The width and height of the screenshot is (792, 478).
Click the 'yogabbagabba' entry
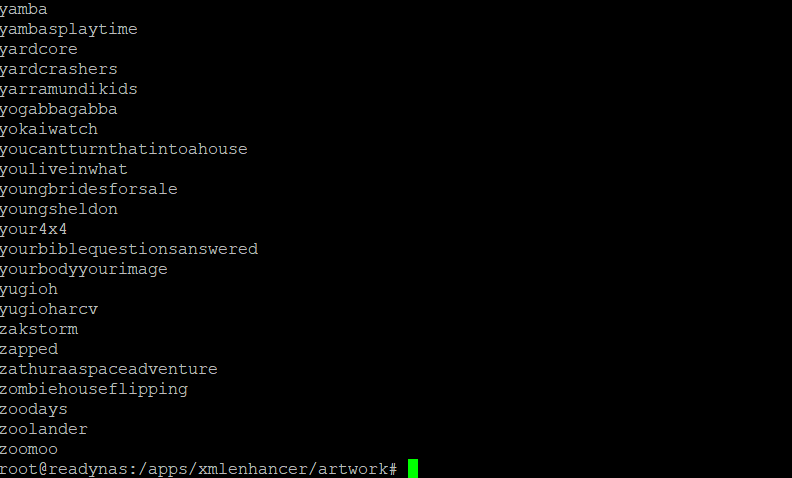58,109
